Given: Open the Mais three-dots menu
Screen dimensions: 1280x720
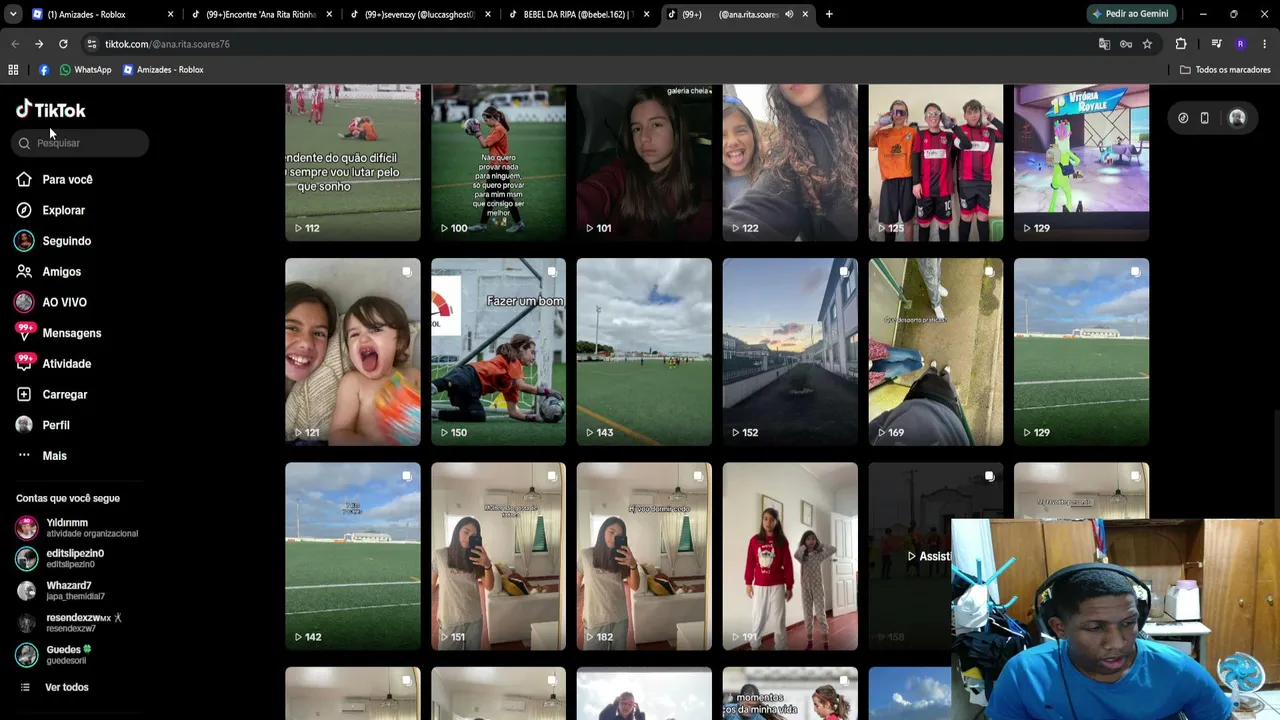Looking at the screenshot, I should [24, 456].
